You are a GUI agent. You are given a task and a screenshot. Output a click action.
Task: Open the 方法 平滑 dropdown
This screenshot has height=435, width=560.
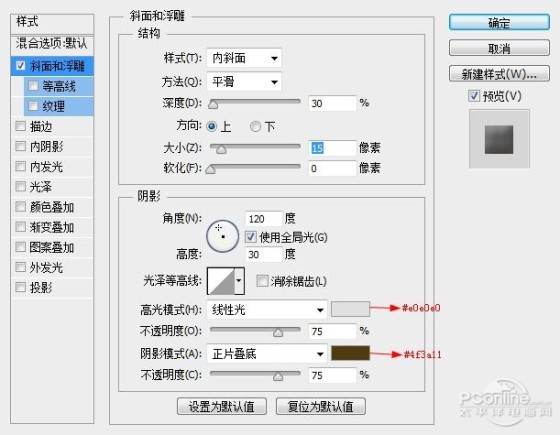244,82
